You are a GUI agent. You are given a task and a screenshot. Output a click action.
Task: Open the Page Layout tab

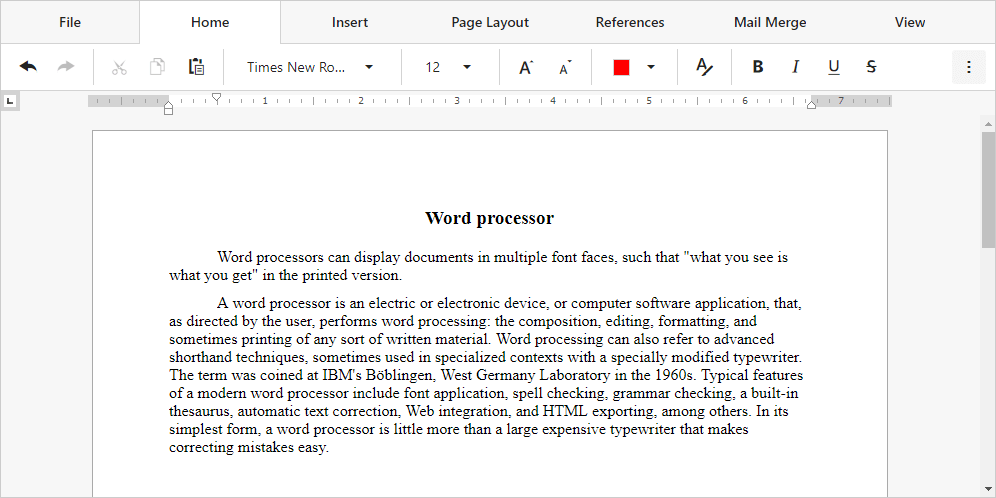point(490,22)
